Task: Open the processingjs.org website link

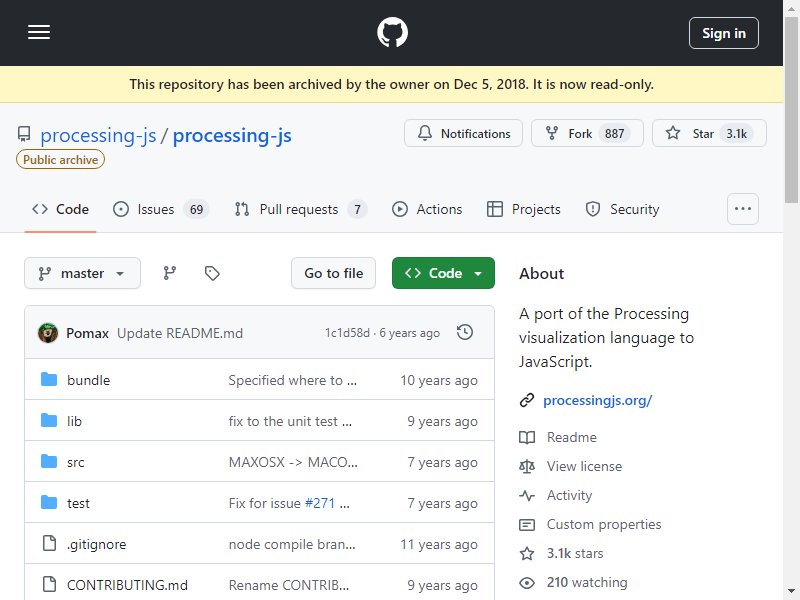Action: pos(597,400)
